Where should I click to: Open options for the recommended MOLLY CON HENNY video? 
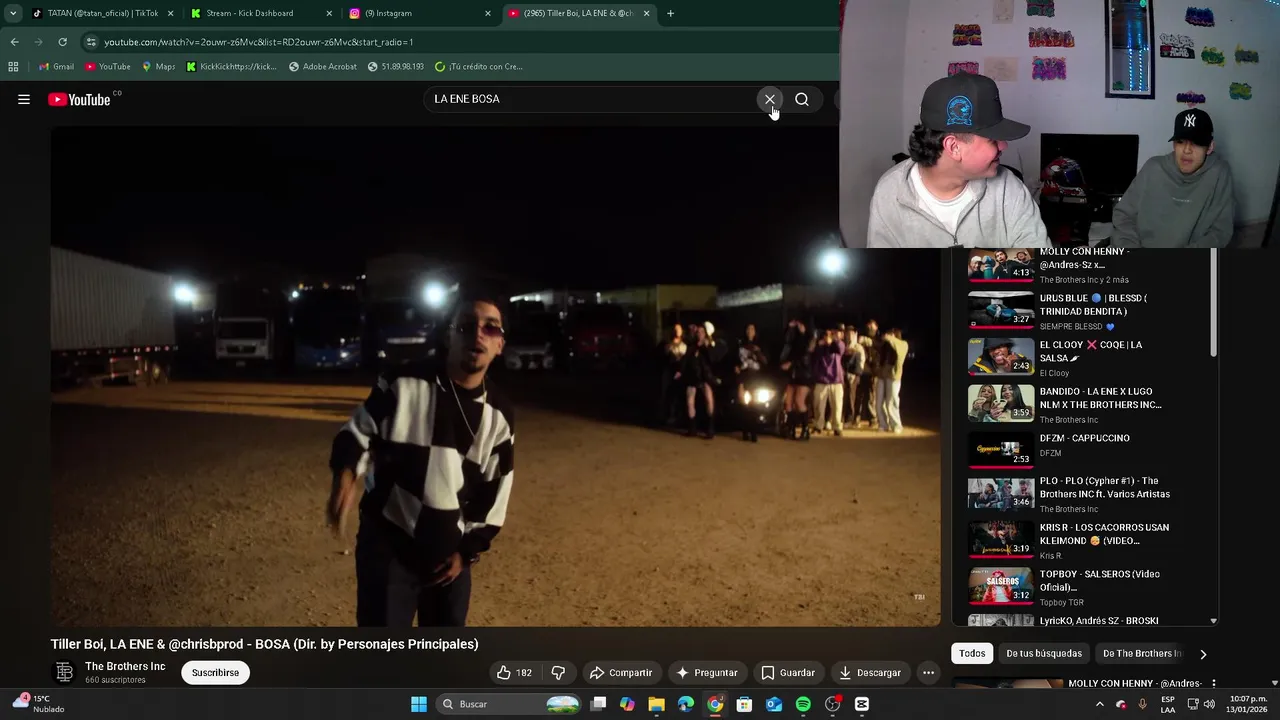(x=1213, y=684)
